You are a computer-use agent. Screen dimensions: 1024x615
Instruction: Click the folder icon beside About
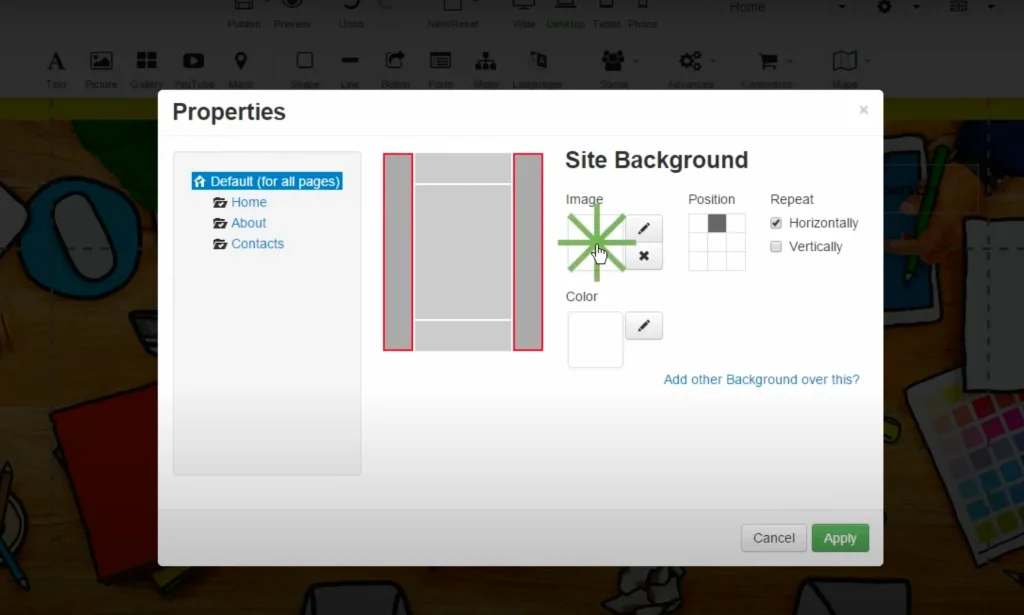click(x=220, y=223)
